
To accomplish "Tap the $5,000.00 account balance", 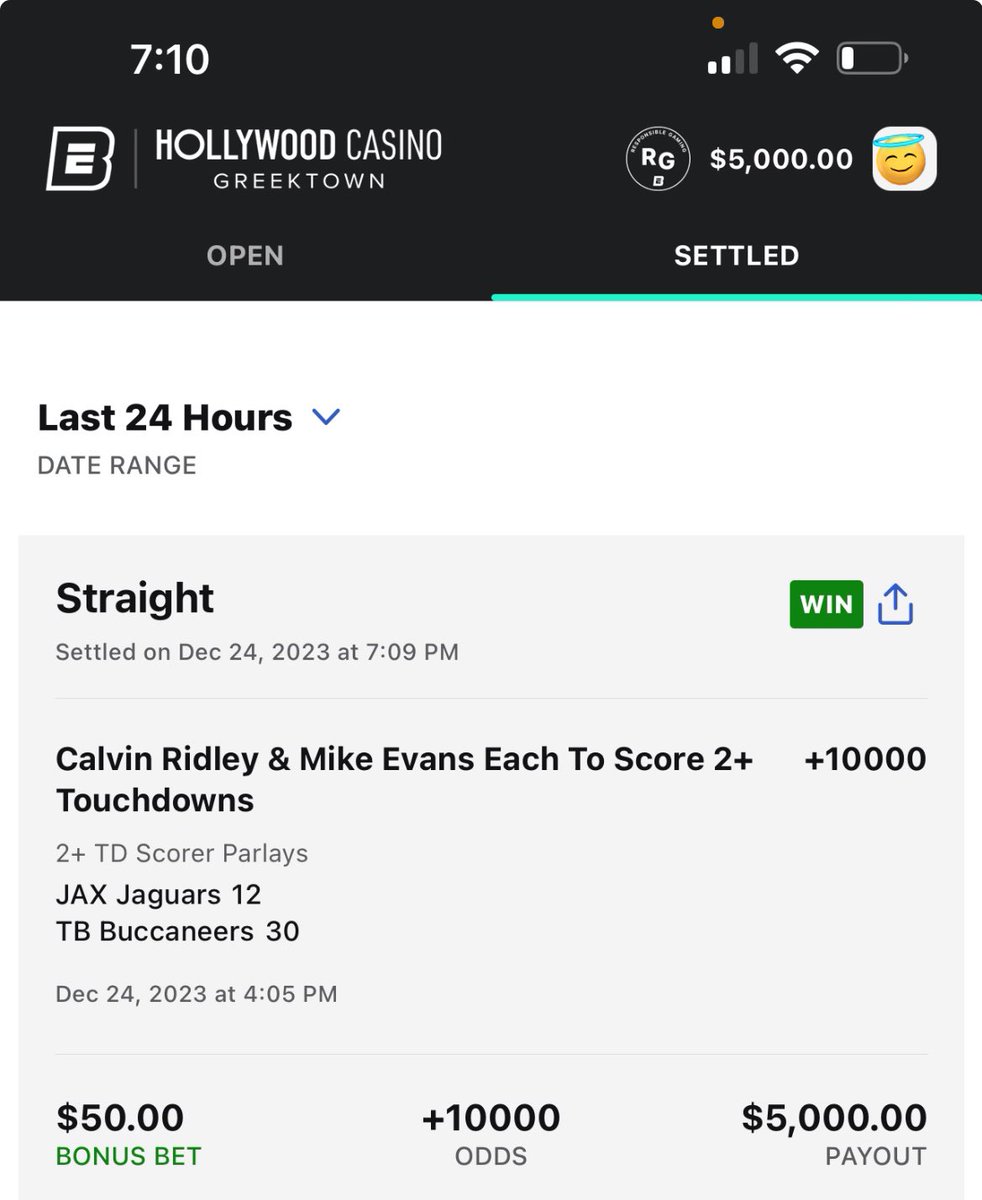I will tap(781, 160).
